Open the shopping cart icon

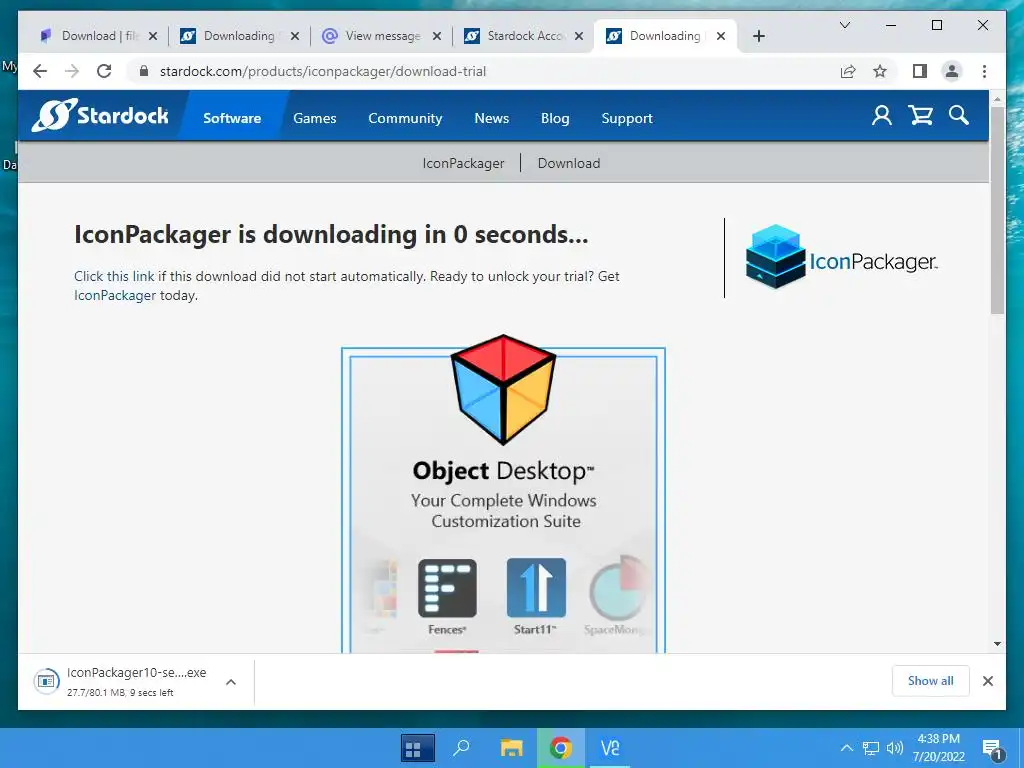[x=920, y=116]
